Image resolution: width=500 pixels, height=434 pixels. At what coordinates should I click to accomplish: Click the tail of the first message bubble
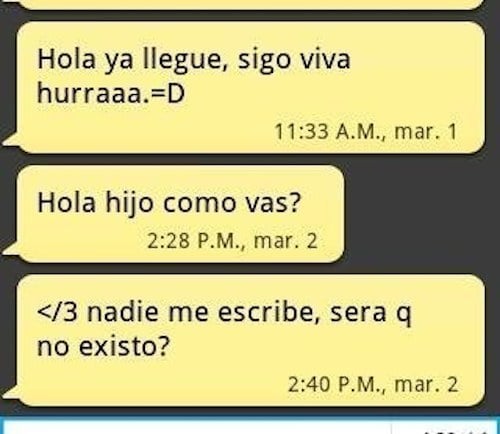(x=10, y=140)
